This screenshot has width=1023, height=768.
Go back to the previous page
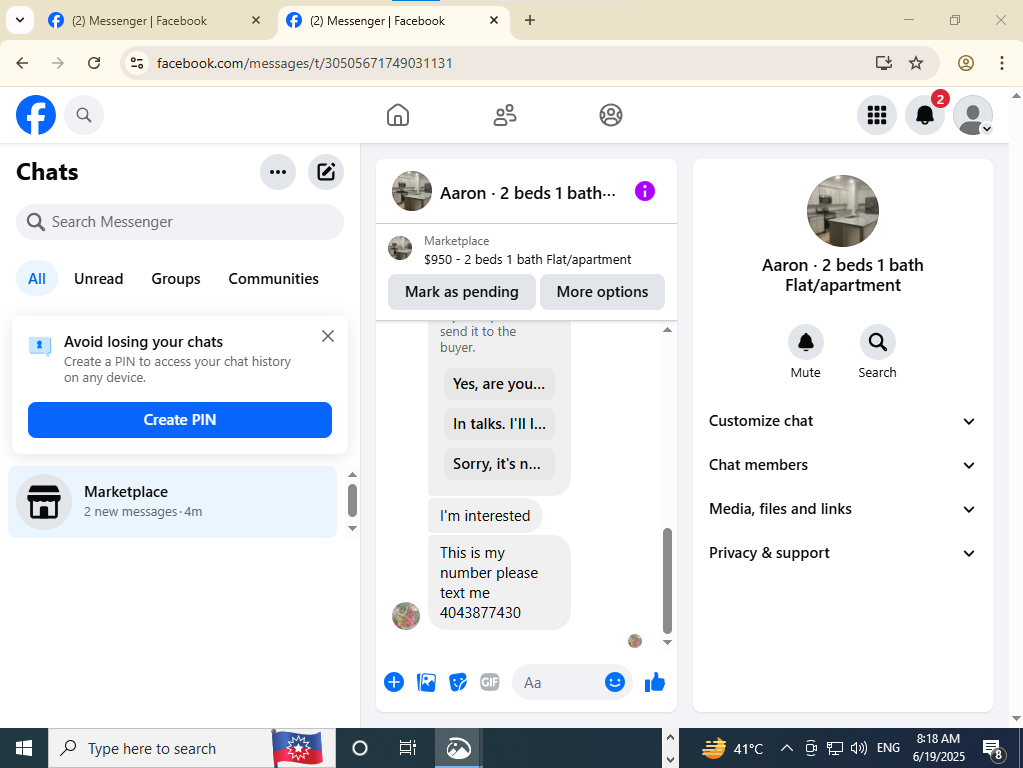click(22, 63)
